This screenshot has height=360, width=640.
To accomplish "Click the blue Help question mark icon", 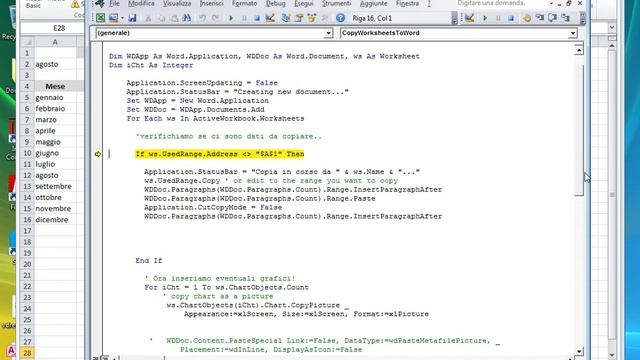I will [340, 18].
